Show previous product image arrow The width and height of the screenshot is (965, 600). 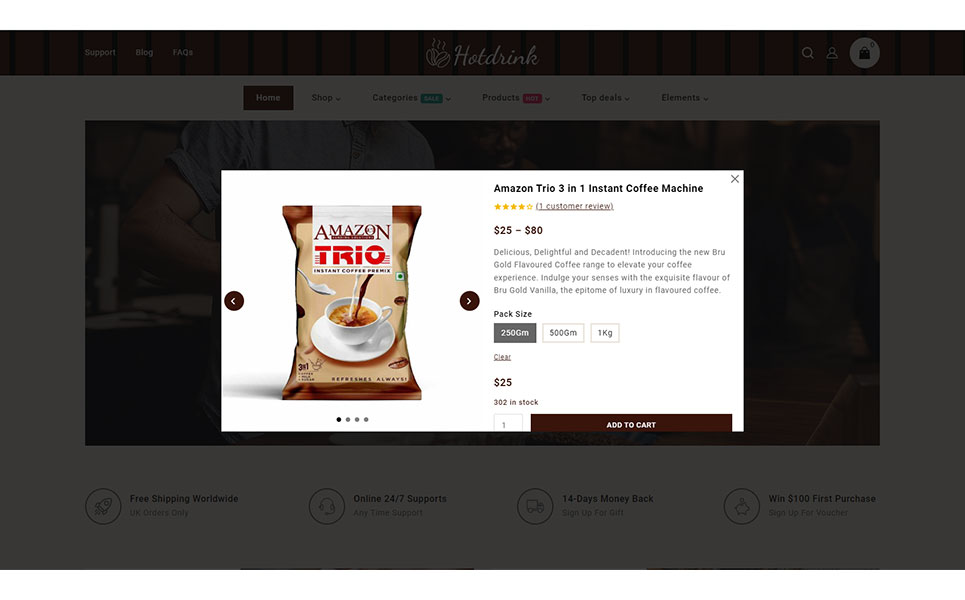pyautogui.click(x=234, y=301)
